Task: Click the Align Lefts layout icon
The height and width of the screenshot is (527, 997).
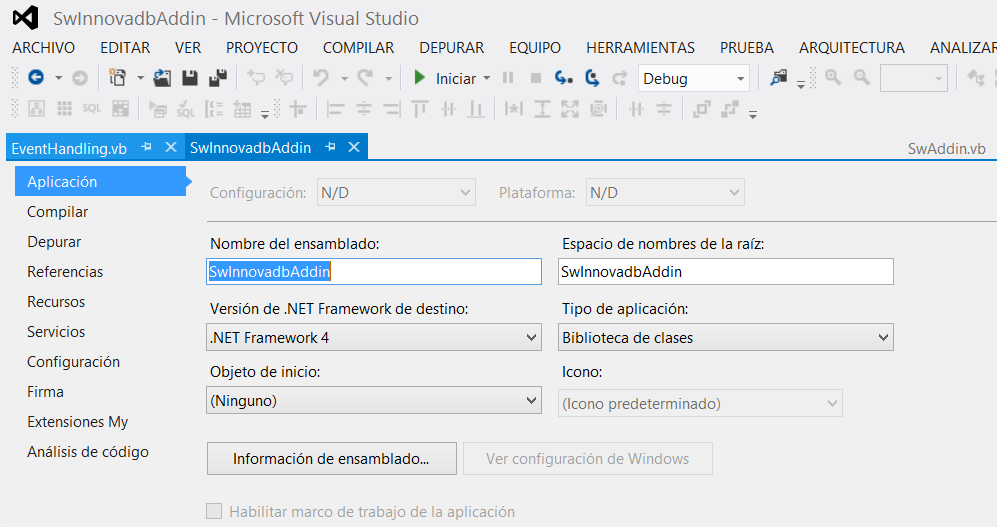Action: (334, 109)
